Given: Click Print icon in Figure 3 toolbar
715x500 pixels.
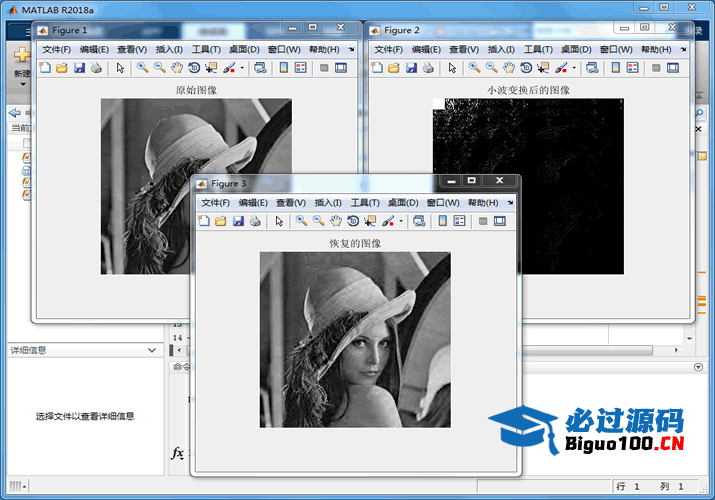Looking at the screenshot, I should 255,222.
